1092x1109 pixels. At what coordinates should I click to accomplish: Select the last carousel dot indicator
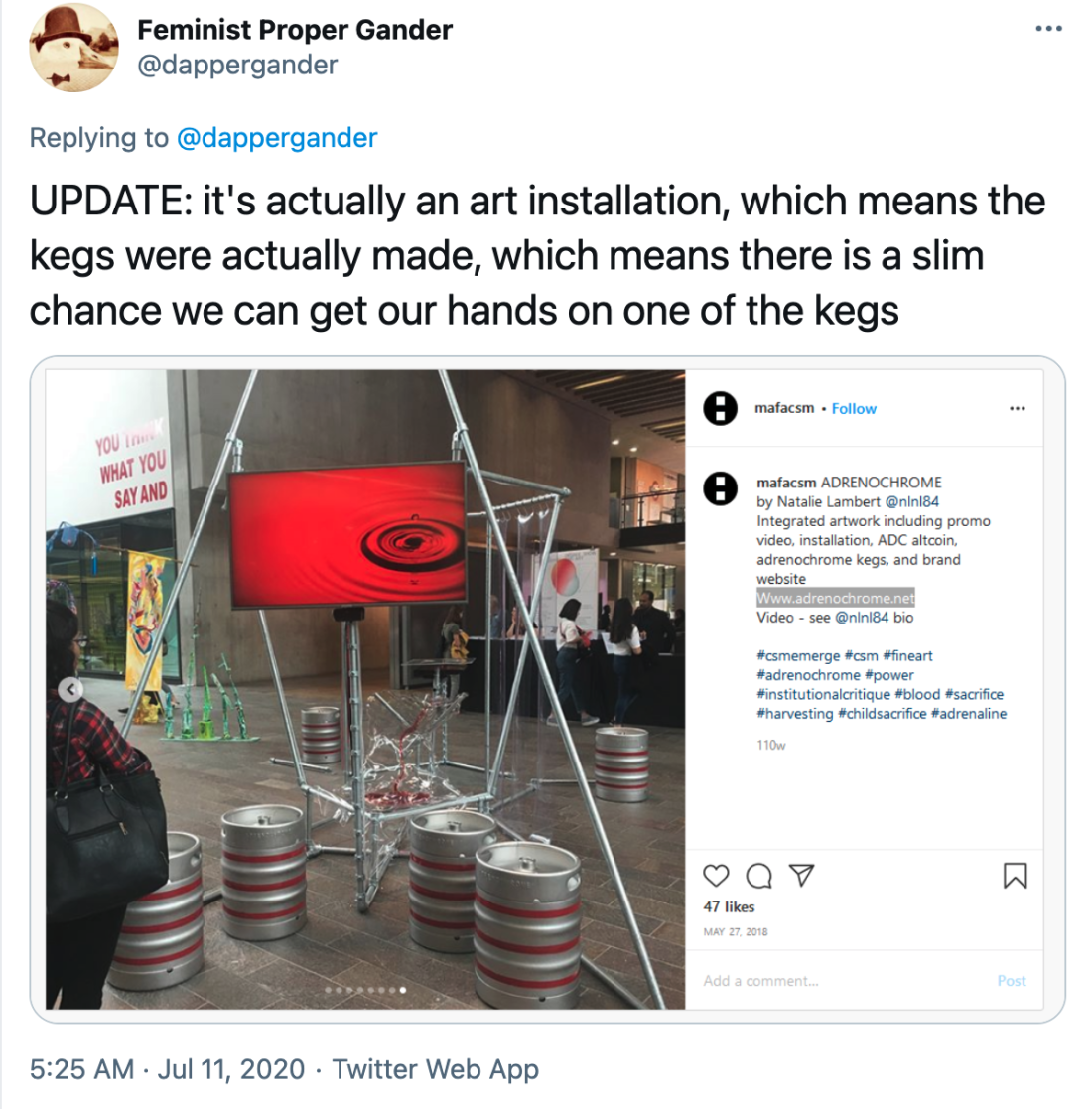pos(403,990)
